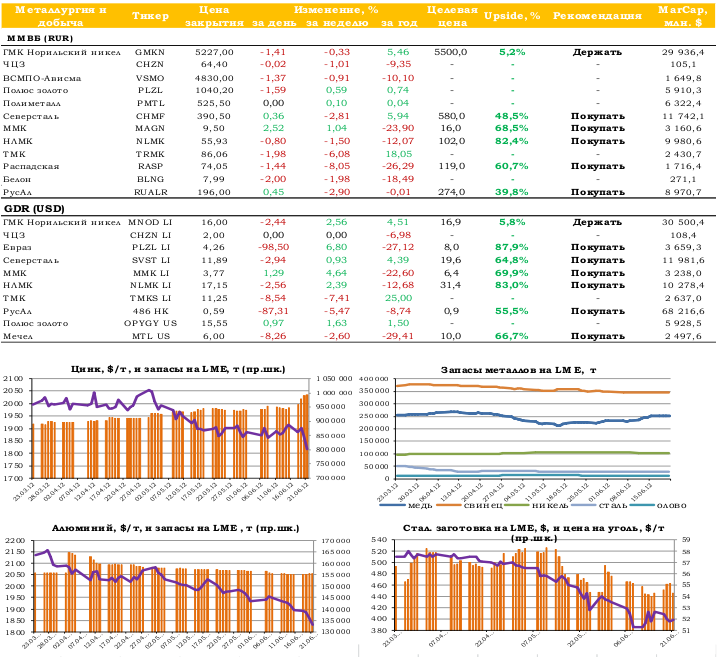Select the MNOD LI ticker cell
717x657 pixels.
[x=150, y=222]
